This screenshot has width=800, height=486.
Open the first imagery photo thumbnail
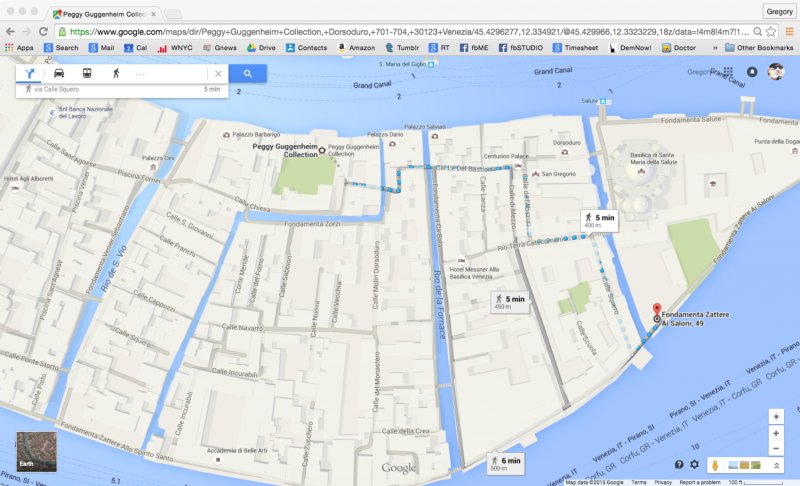(x=733, y=465)
